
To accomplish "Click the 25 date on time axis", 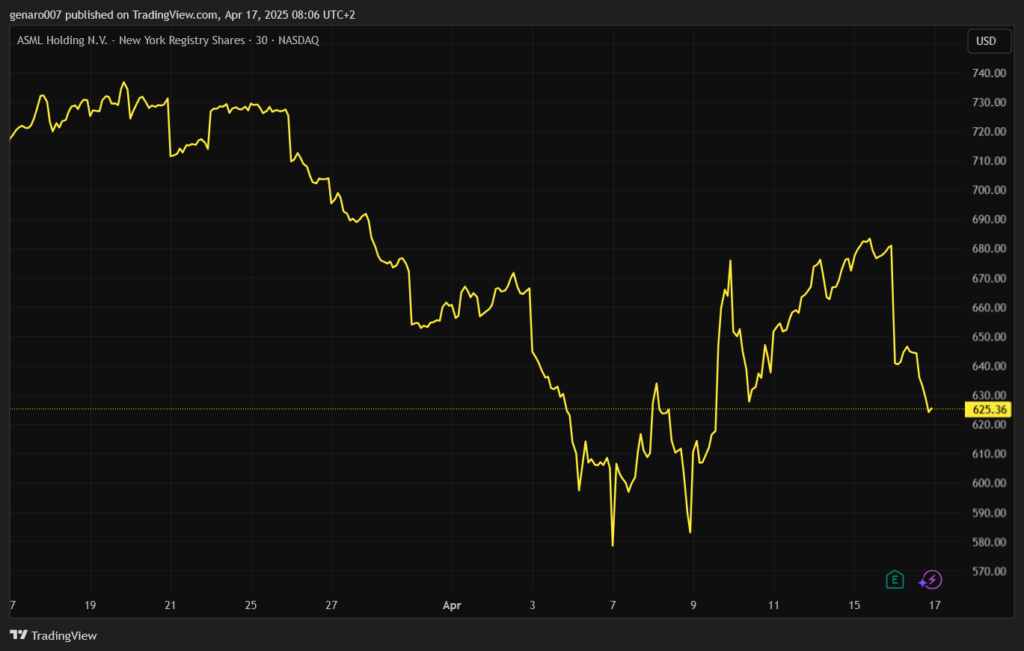I will click(x=251, y=605).
